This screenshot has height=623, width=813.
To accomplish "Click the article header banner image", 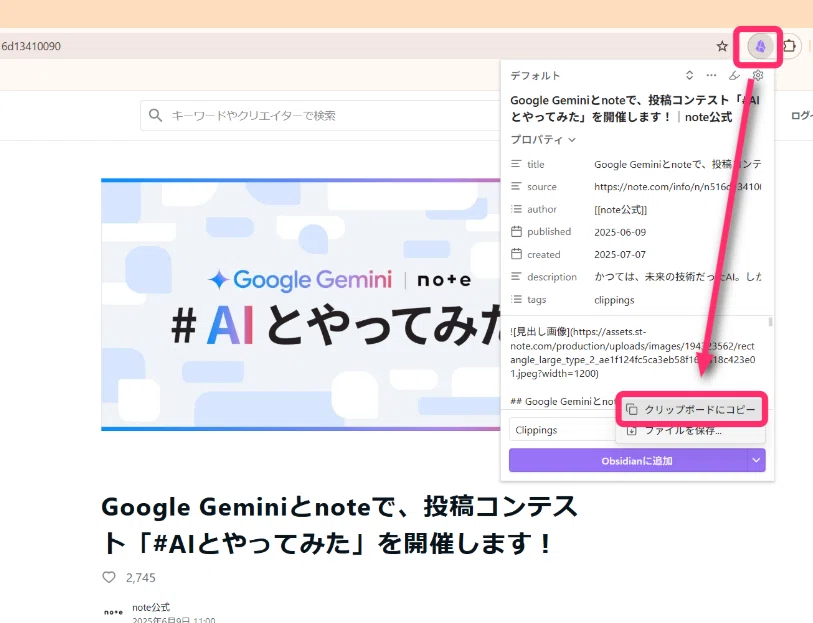I will pyautogui.click(x=301, y=305).
